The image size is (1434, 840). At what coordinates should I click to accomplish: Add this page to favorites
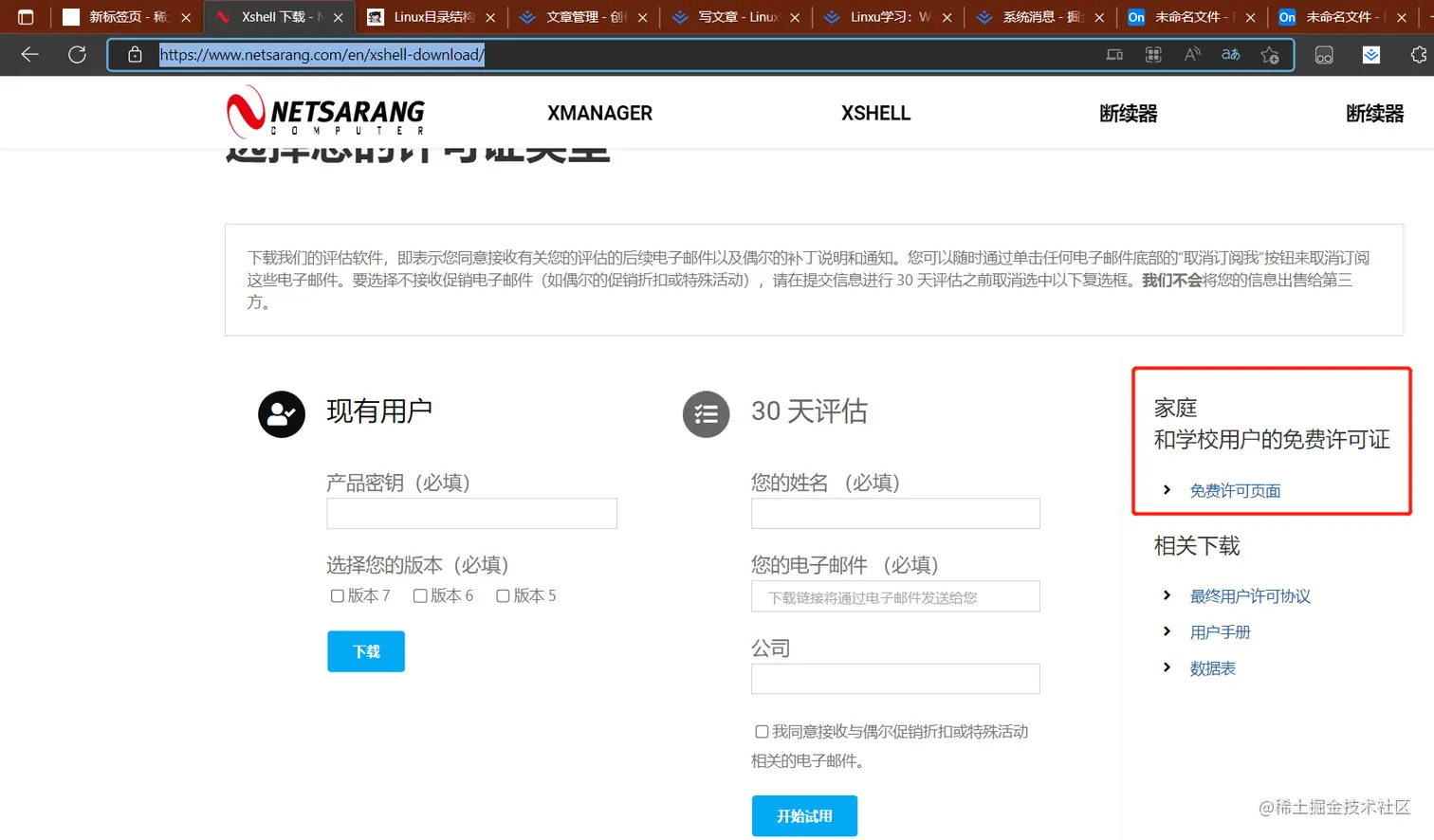(x=1270, y=55)
